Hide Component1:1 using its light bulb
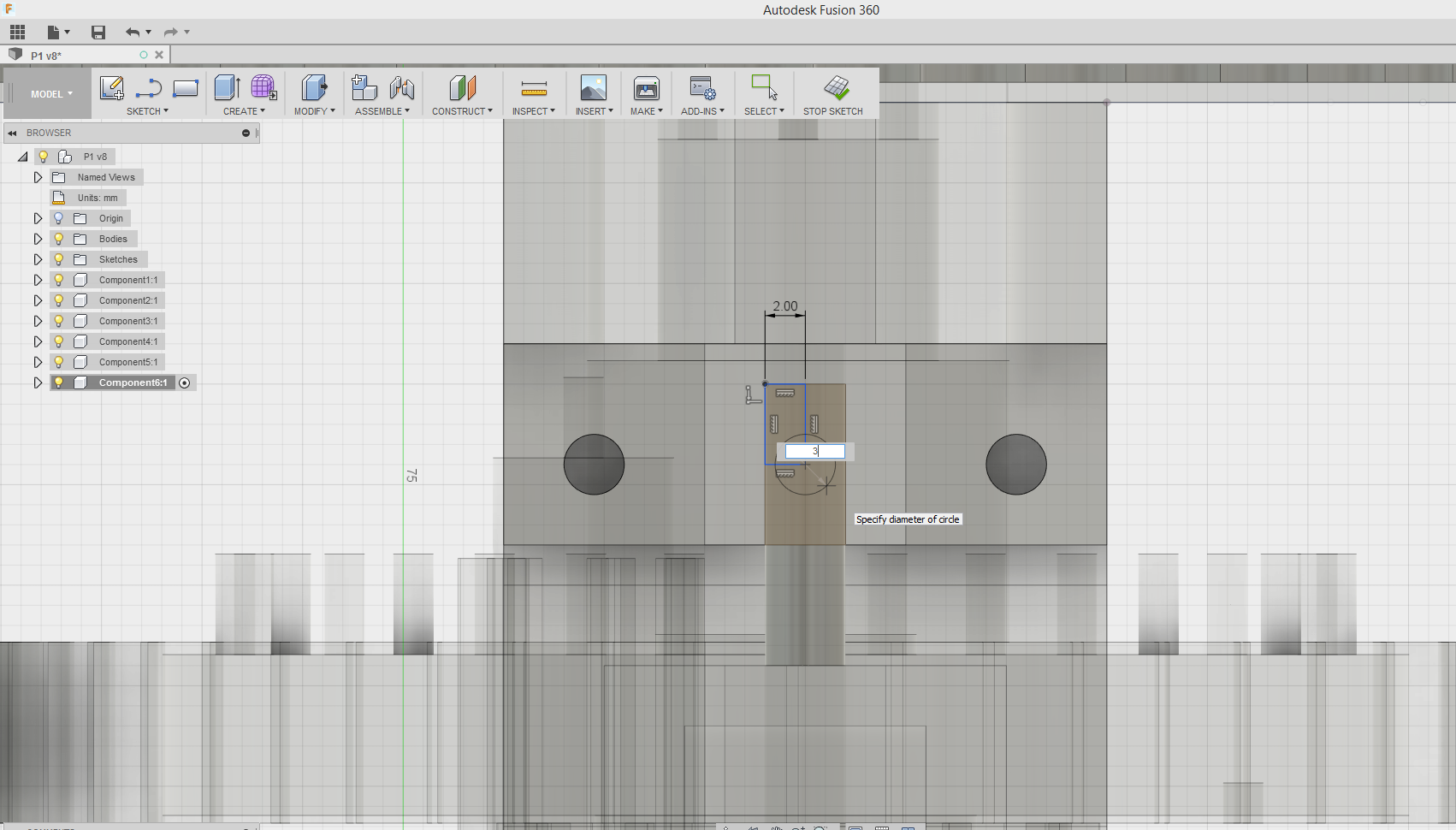Viewport: 1456px width, 830px height. (x=58, y=280)
